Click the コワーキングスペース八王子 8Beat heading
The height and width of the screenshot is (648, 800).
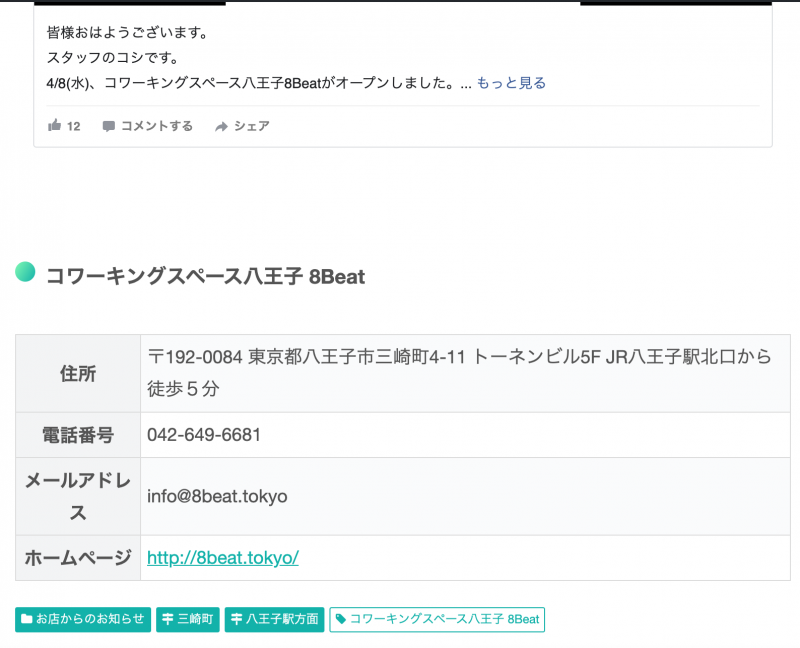pos(205,277)
